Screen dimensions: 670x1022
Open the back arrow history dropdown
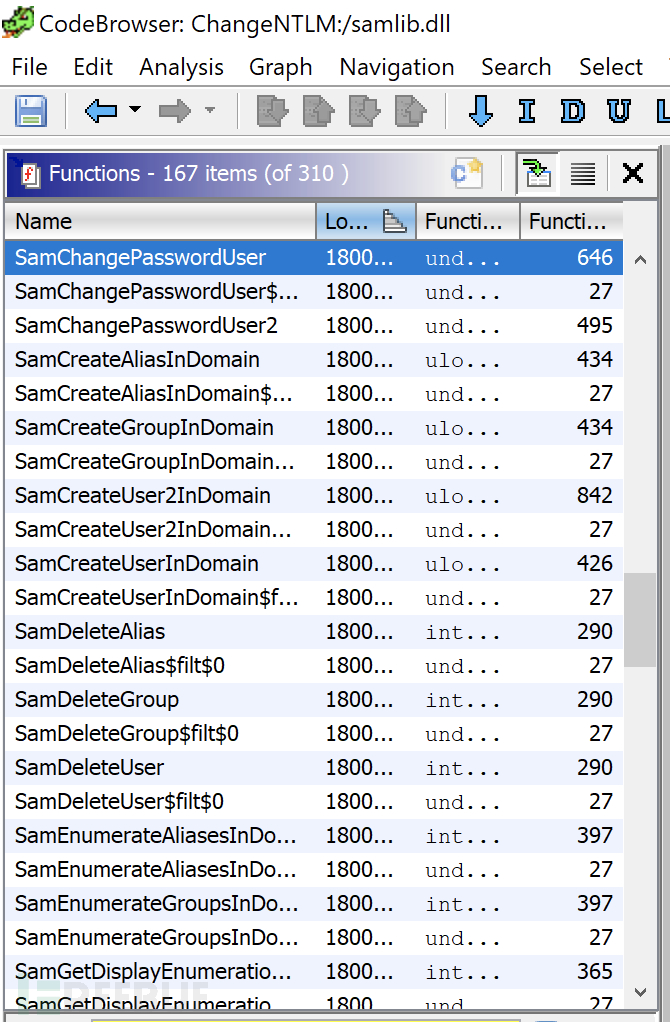pos(135,110)
